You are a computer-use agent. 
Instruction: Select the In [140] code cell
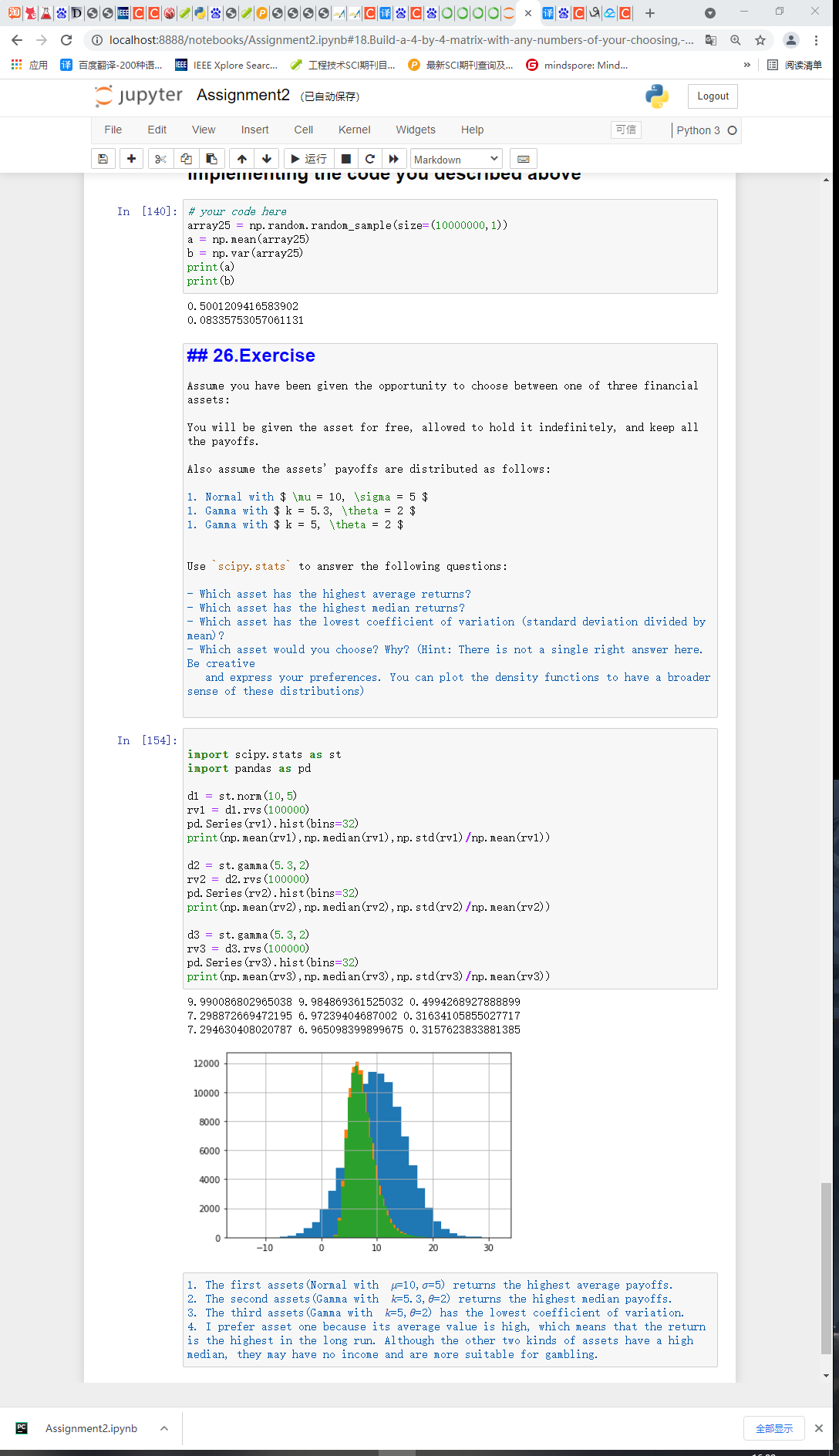click(450, 246)
